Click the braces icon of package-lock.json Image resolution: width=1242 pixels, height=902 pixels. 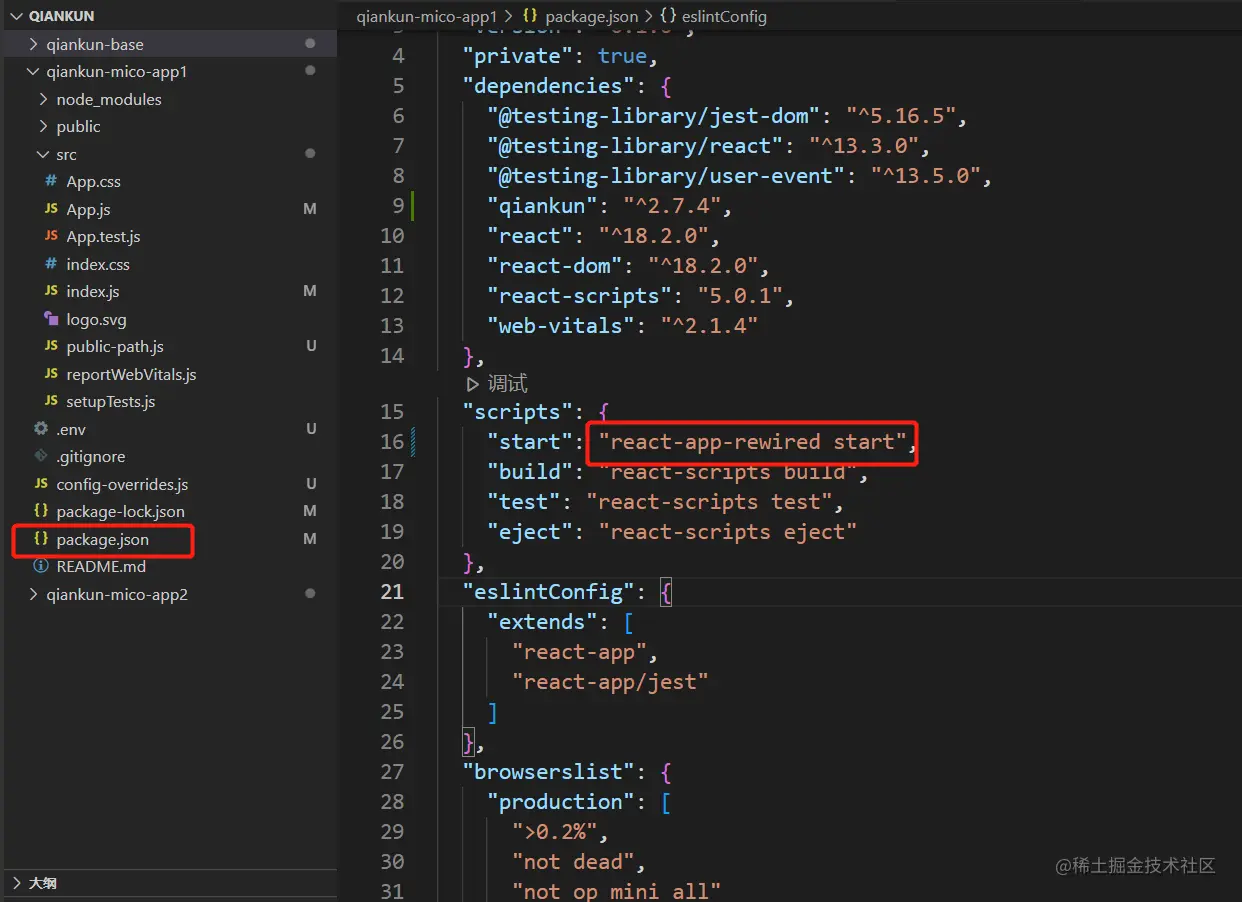pyautogui.click(x=41, y=511)
